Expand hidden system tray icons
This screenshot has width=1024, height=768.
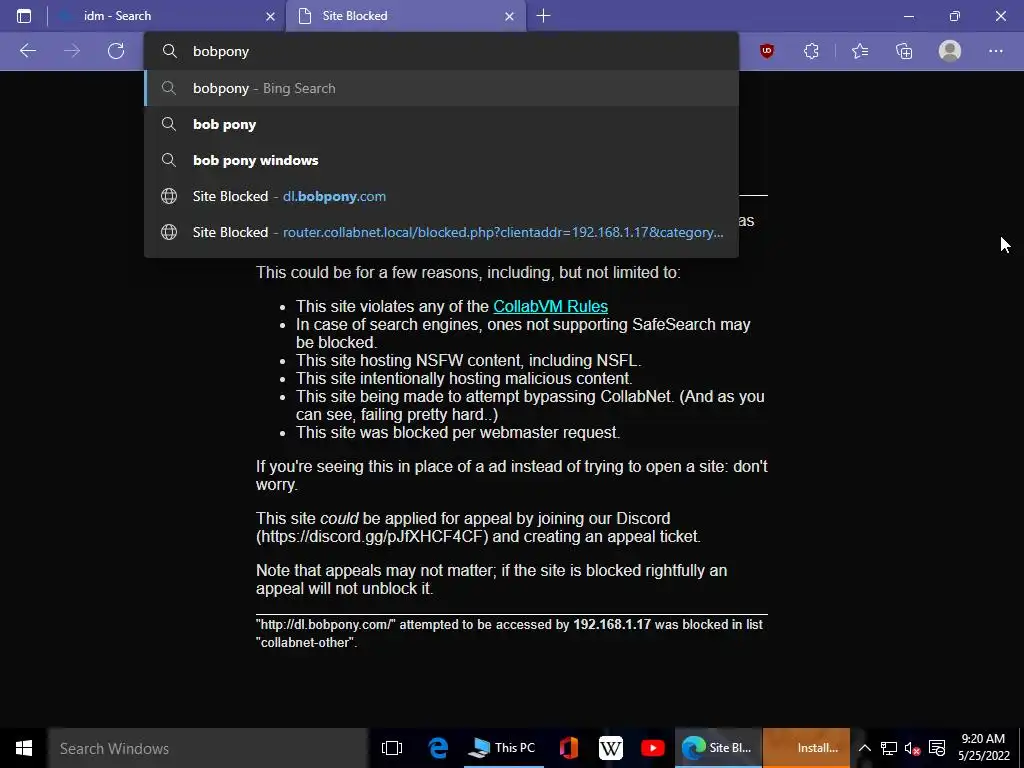click(864, 748)
